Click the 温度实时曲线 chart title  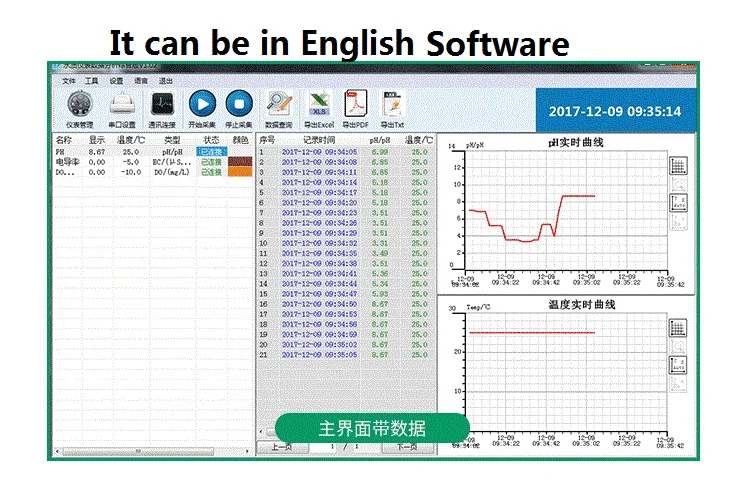tap(582, 304)
